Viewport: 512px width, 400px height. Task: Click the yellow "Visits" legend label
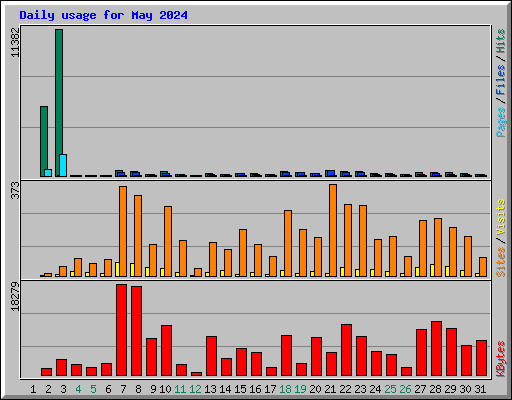[x=501, y=217]
